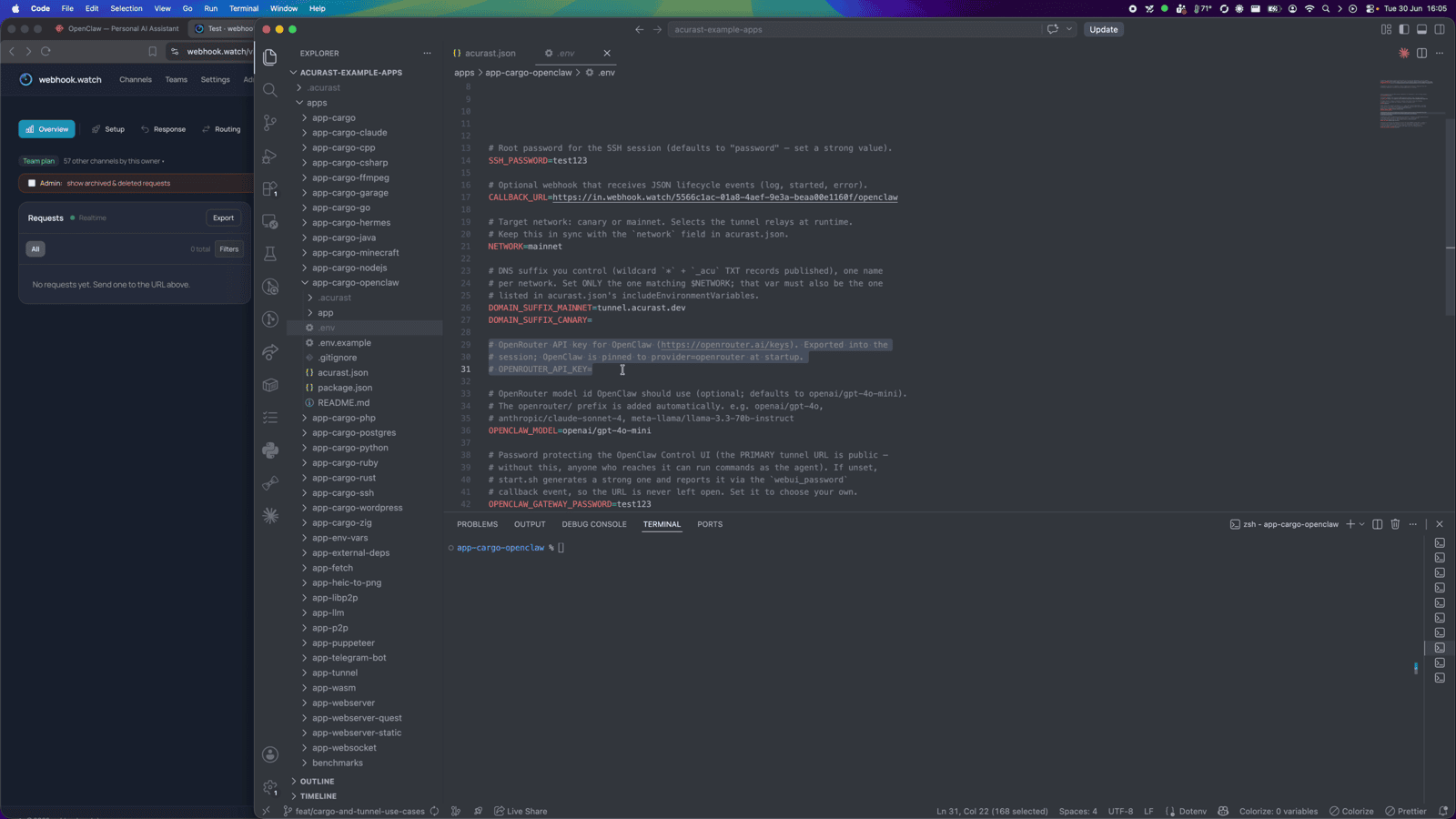Click the Update button in title bar
Viewport: 1456px width, 819px height.
(x=1104, y=29)
